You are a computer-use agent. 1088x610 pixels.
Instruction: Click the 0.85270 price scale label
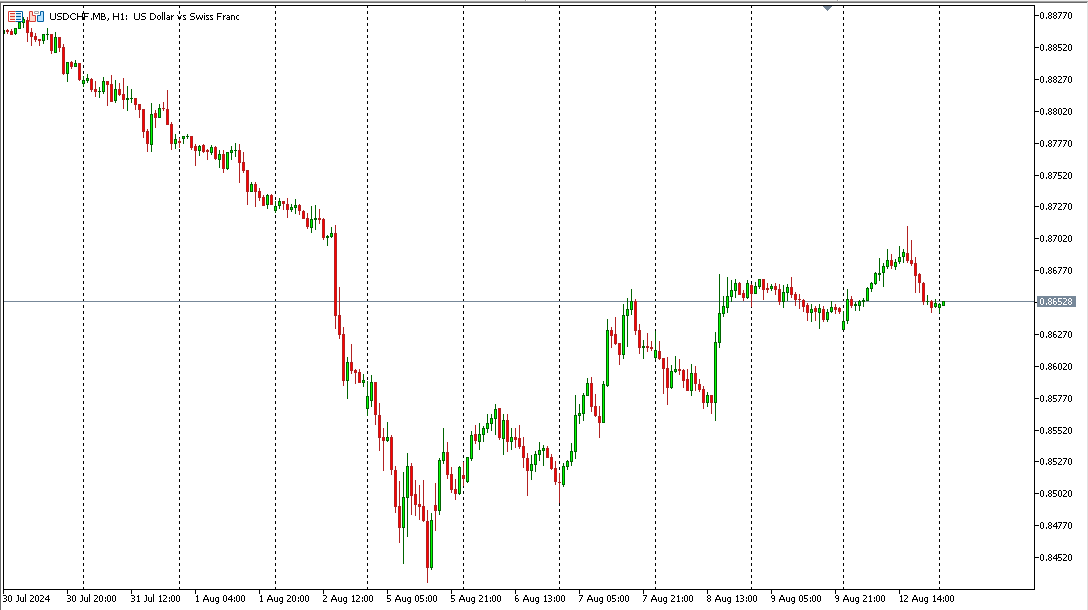tap(1056, 461)
